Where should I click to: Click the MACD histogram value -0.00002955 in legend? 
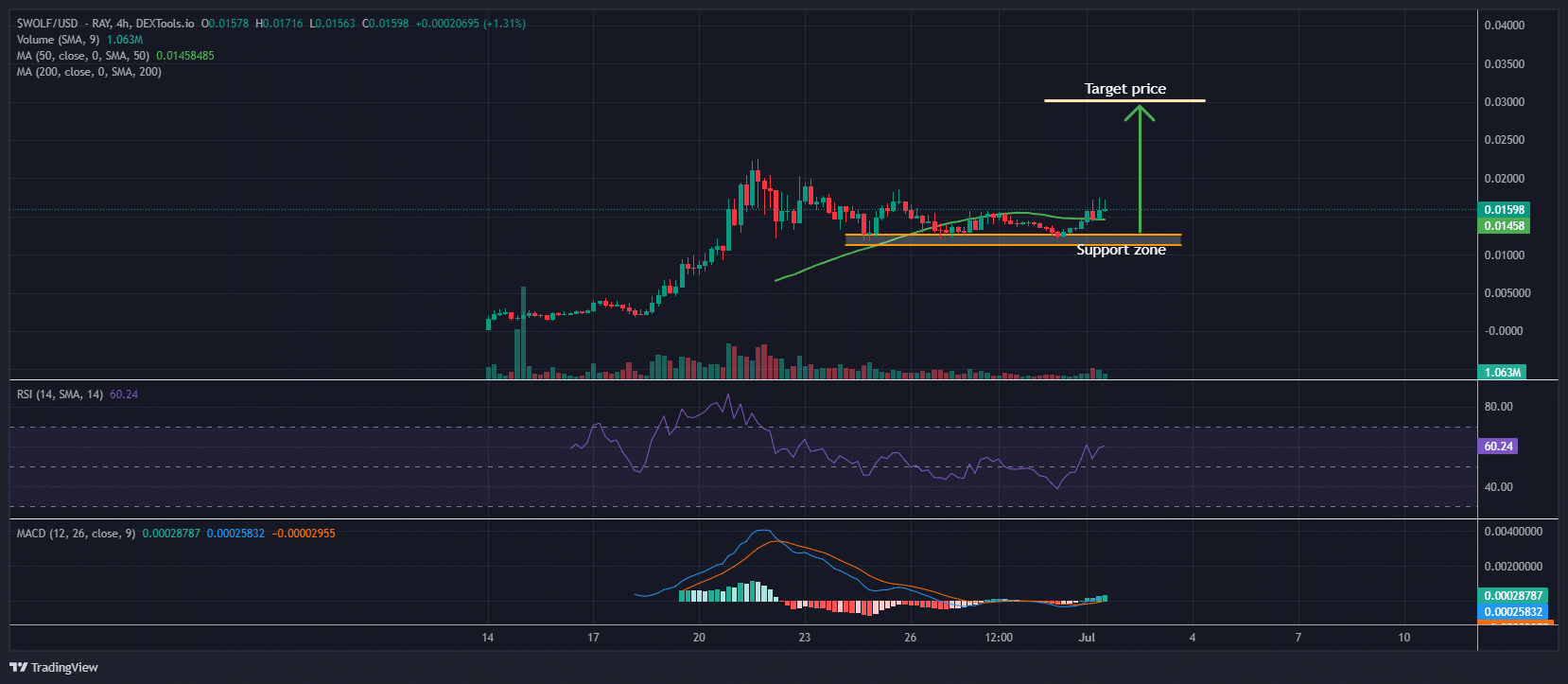[x=304, y=534]
